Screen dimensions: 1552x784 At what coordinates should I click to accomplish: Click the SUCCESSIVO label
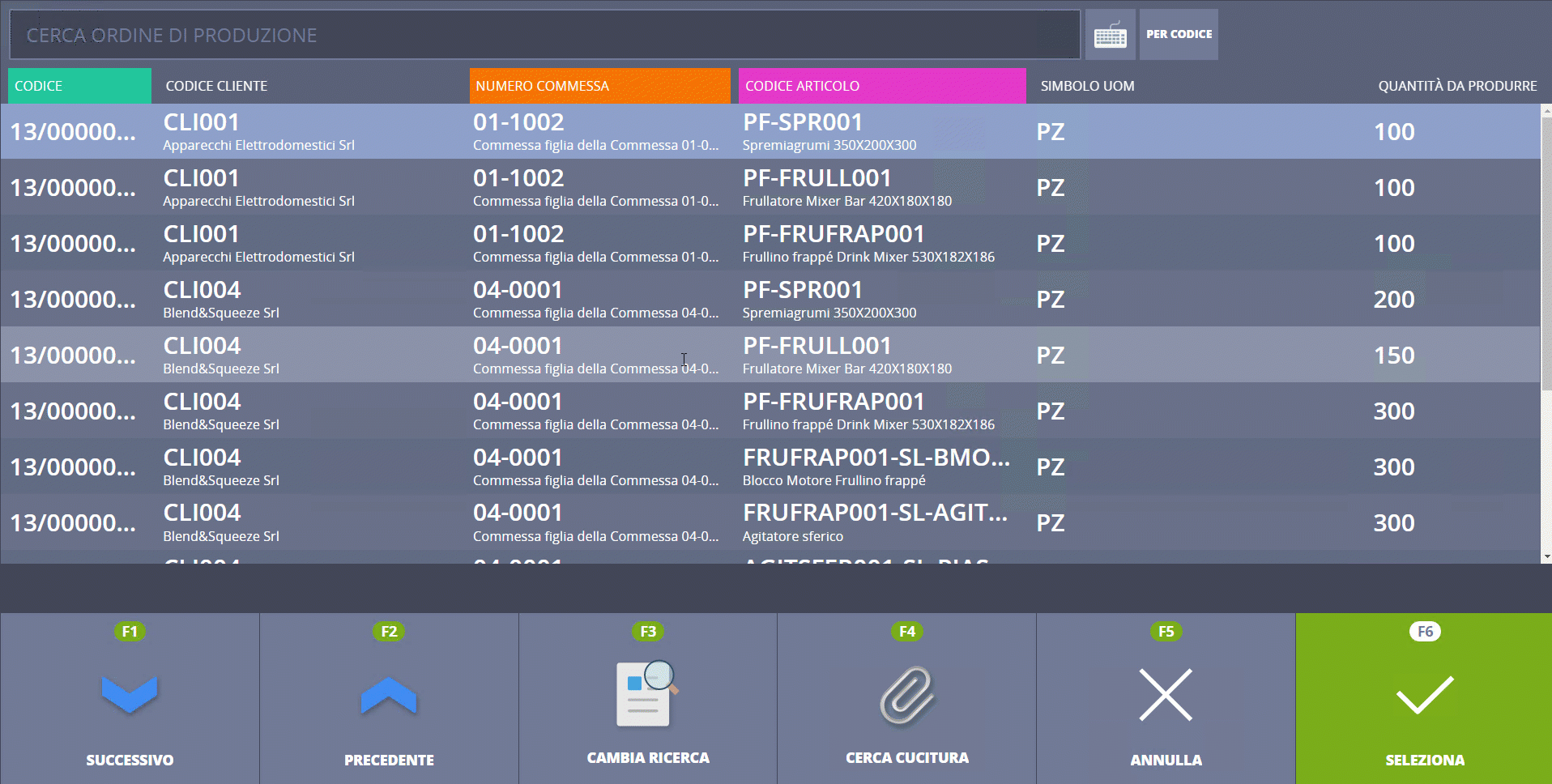coord(130,761)
